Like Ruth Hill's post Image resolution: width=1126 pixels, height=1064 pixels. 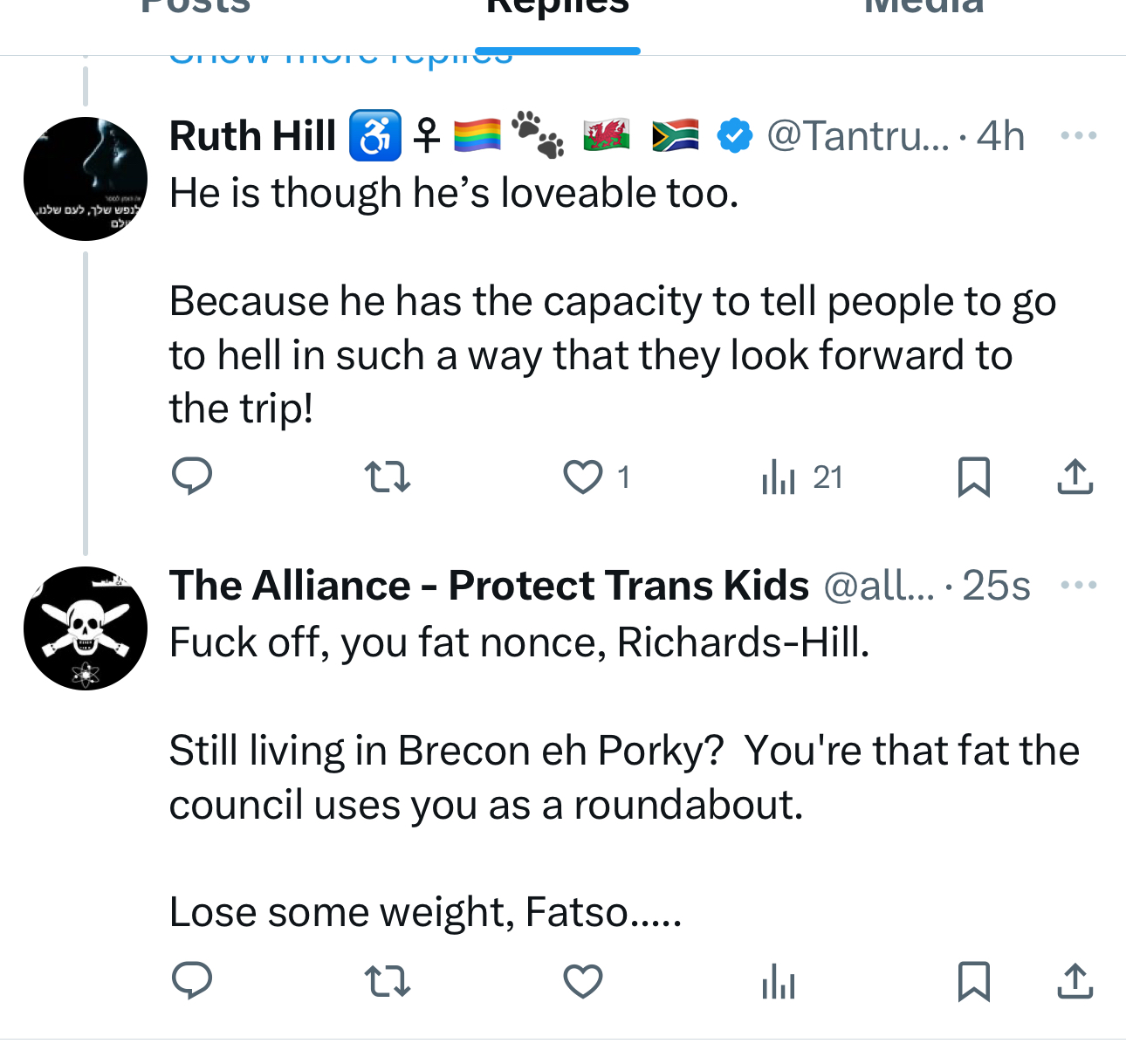click(583, 477)
